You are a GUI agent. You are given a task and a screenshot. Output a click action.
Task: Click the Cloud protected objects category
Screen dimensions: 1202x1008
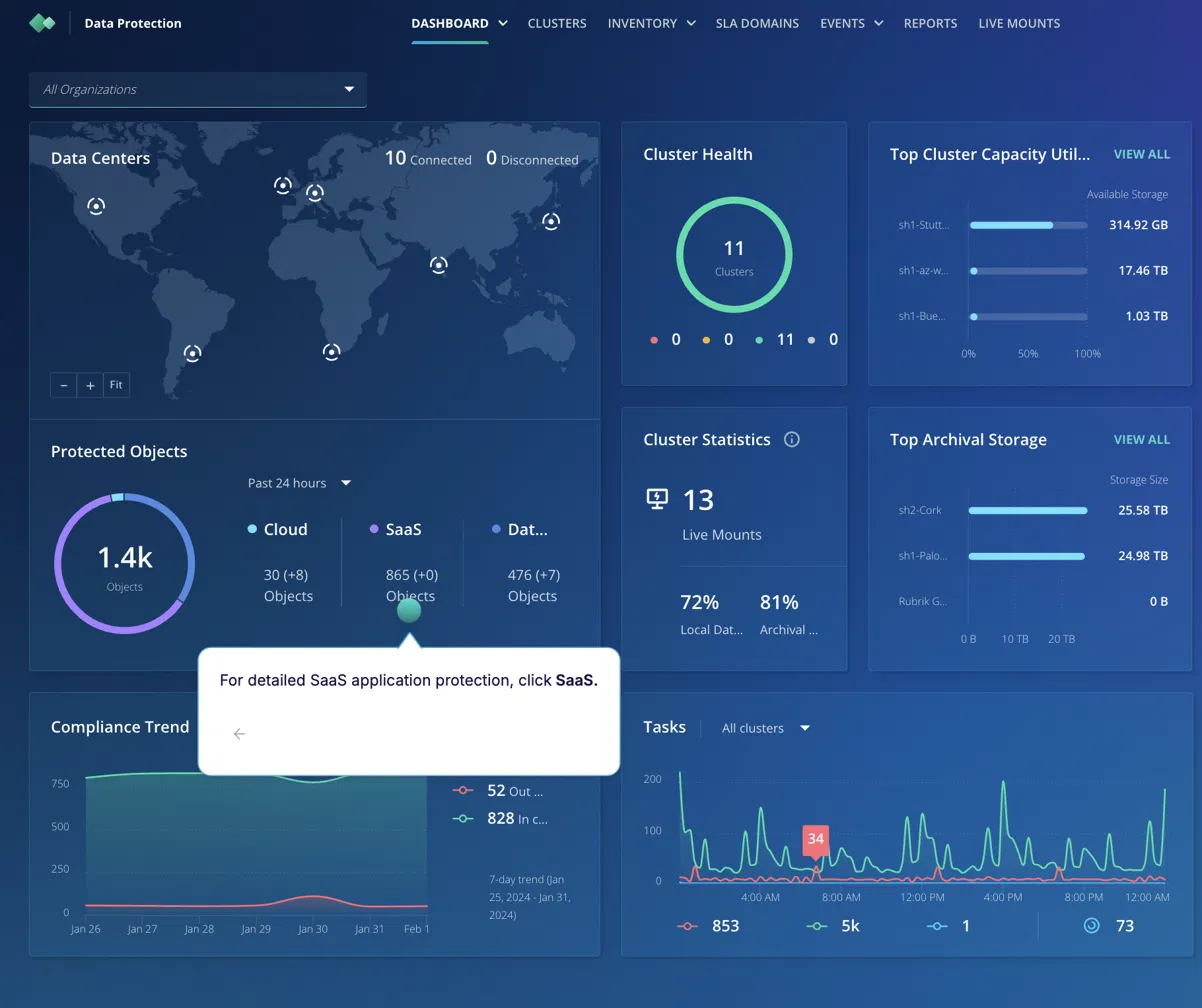[278, 529]
